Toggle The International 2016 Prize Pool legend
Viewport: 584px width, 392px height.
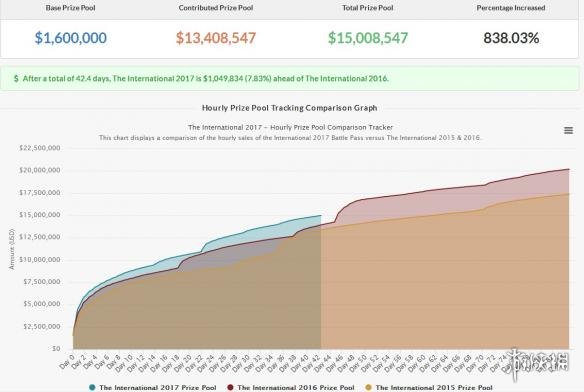(x=291, y=388)
